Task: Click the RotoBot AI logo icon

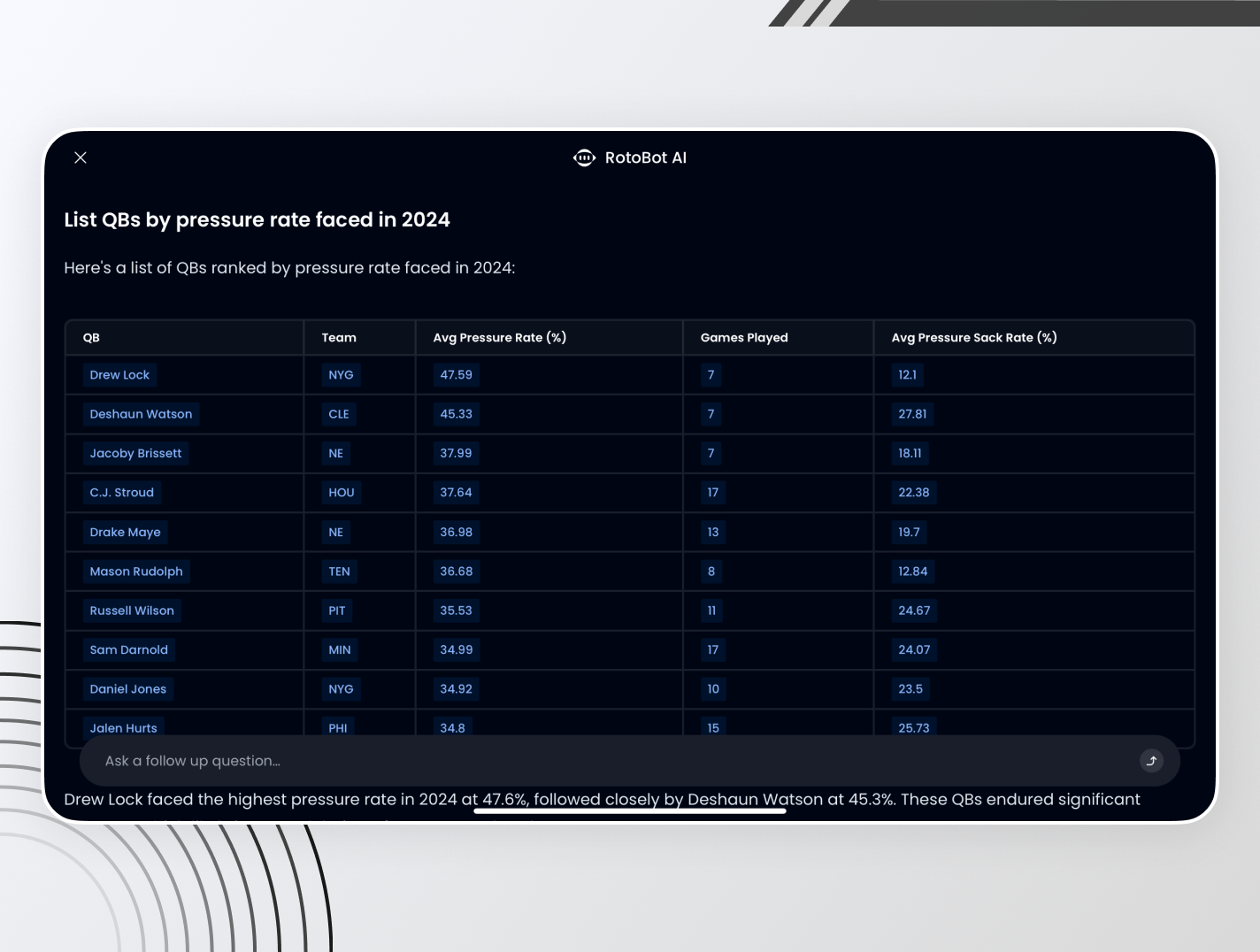Action: 584,157
